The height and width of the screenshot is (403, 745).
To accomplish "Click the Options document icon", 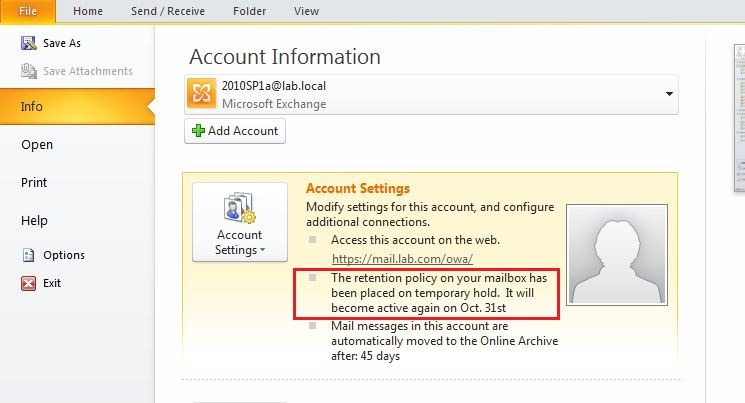I will click(29, 255).
